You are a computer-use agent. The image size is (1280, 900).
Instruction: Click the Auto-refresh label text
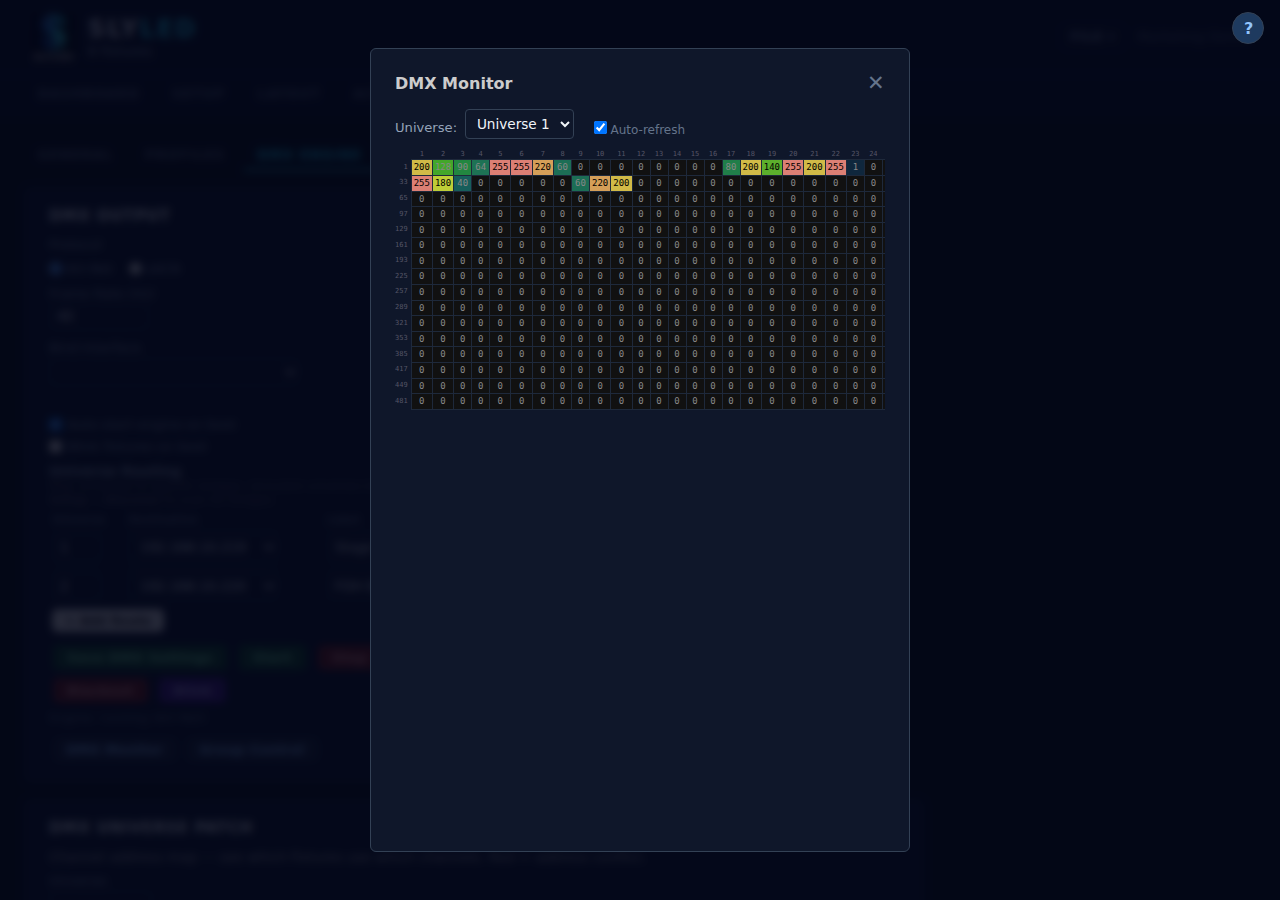pyautogui.click(x=647, y=130)
